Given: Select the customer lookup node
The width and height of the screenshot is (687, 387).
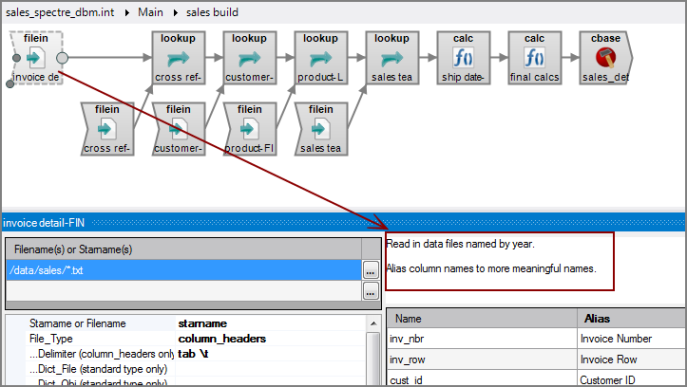Looking at the screenshot, I should (x=249, y=57).
